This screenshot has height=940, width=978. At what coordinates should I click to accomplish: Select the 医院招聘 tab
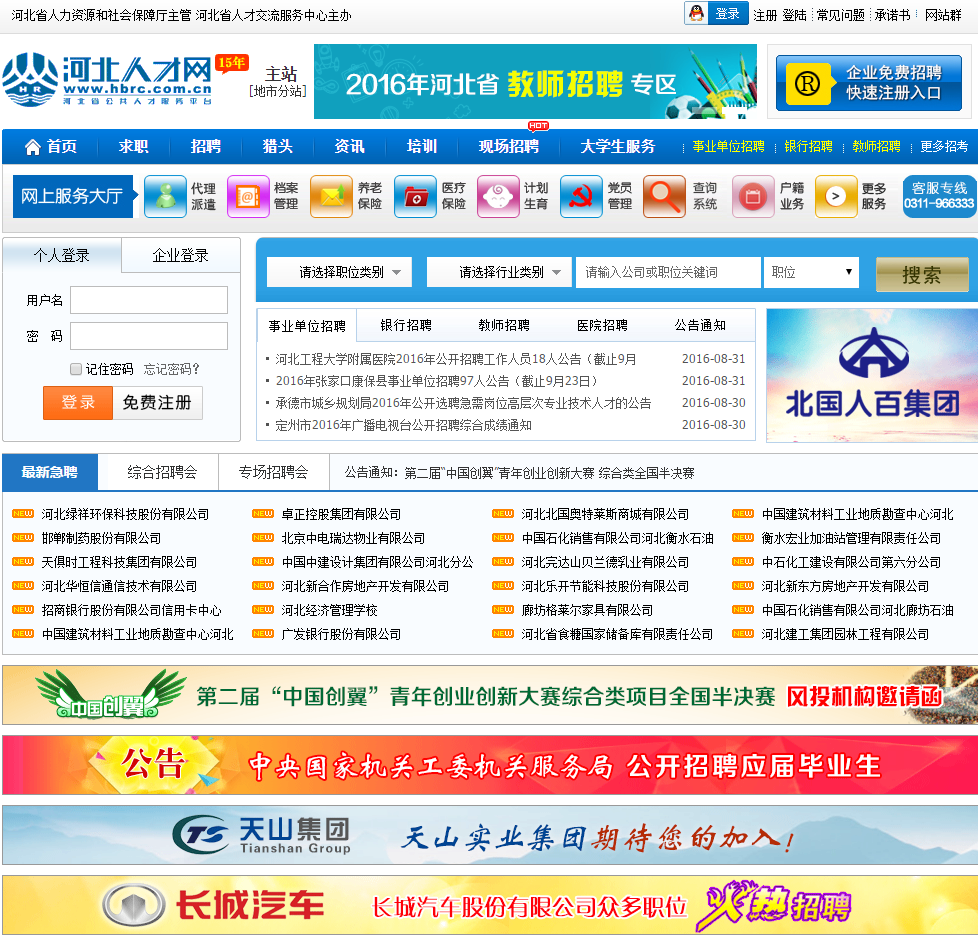[602, 325]
